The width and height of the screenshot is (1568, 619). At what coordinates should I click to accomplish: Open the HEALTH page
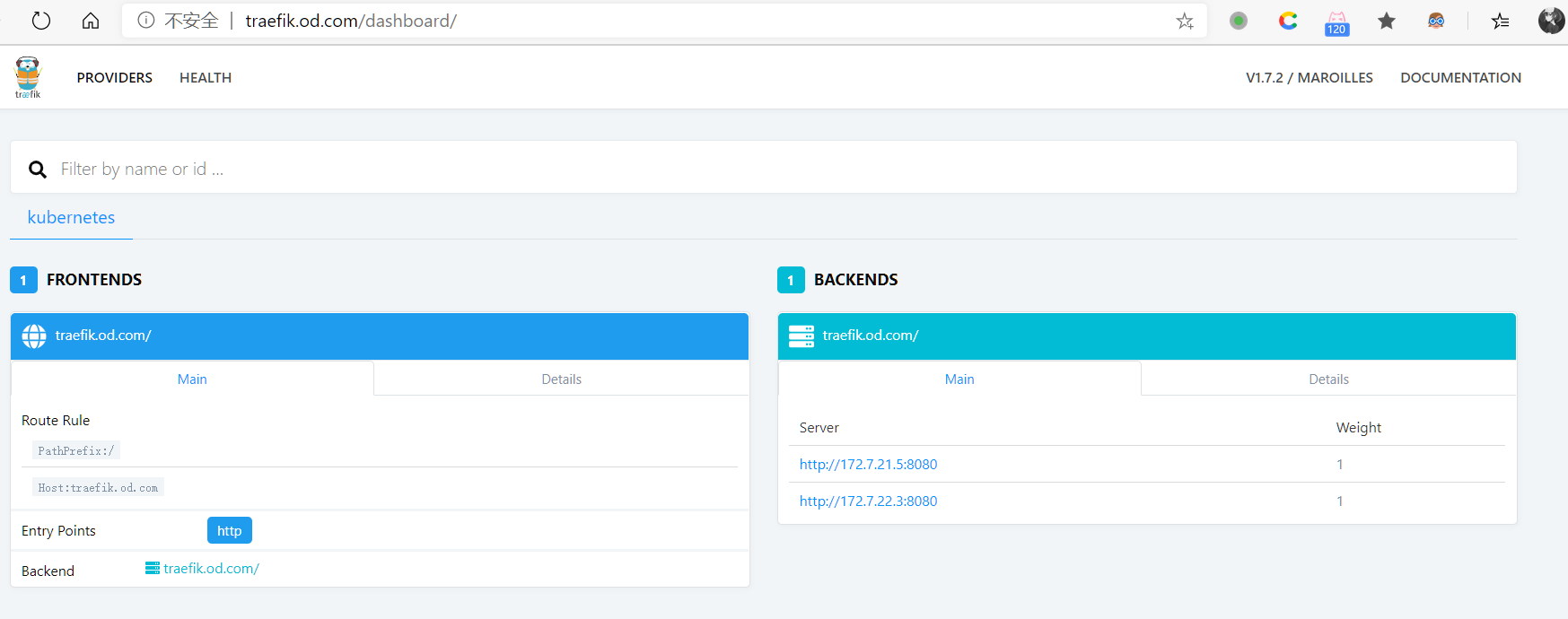pyautogui.click(x=206, y=78)
